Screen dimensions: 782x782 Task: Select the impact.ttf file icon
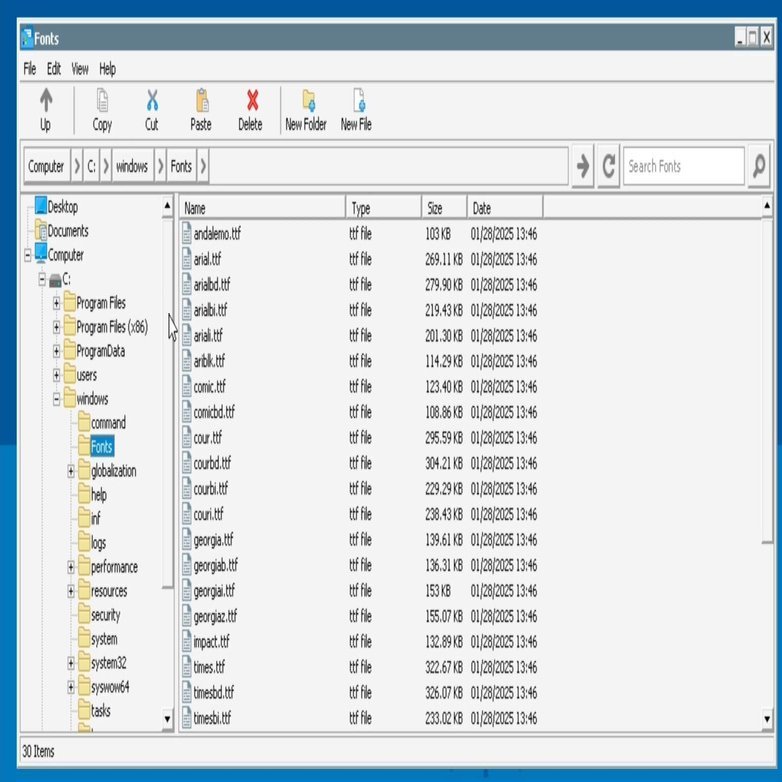187,641
